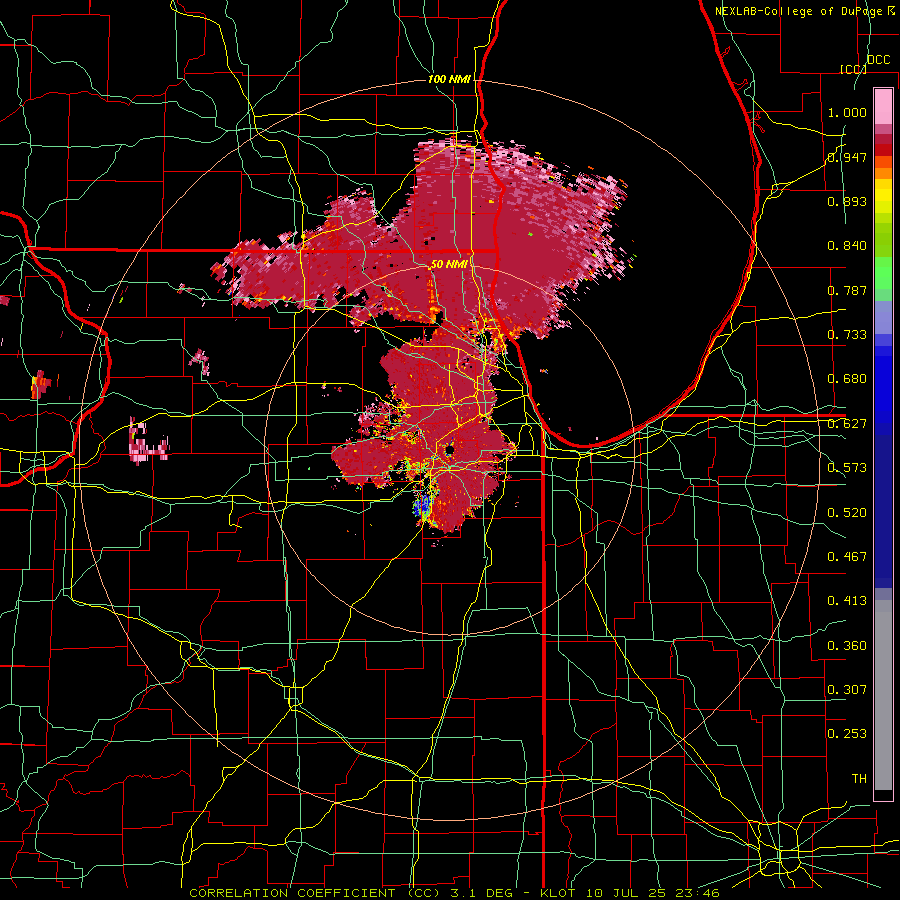The height and width of the screenshot is (900, 900).
Task: Select the 0.253 scale value
Action: point(847,734)
